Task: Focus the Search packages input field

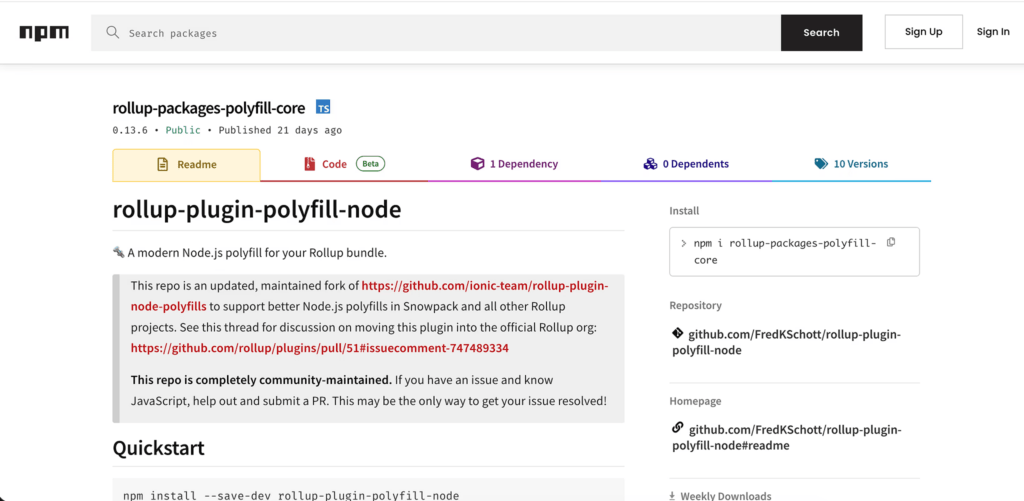Action: click(x=436, y=33)
